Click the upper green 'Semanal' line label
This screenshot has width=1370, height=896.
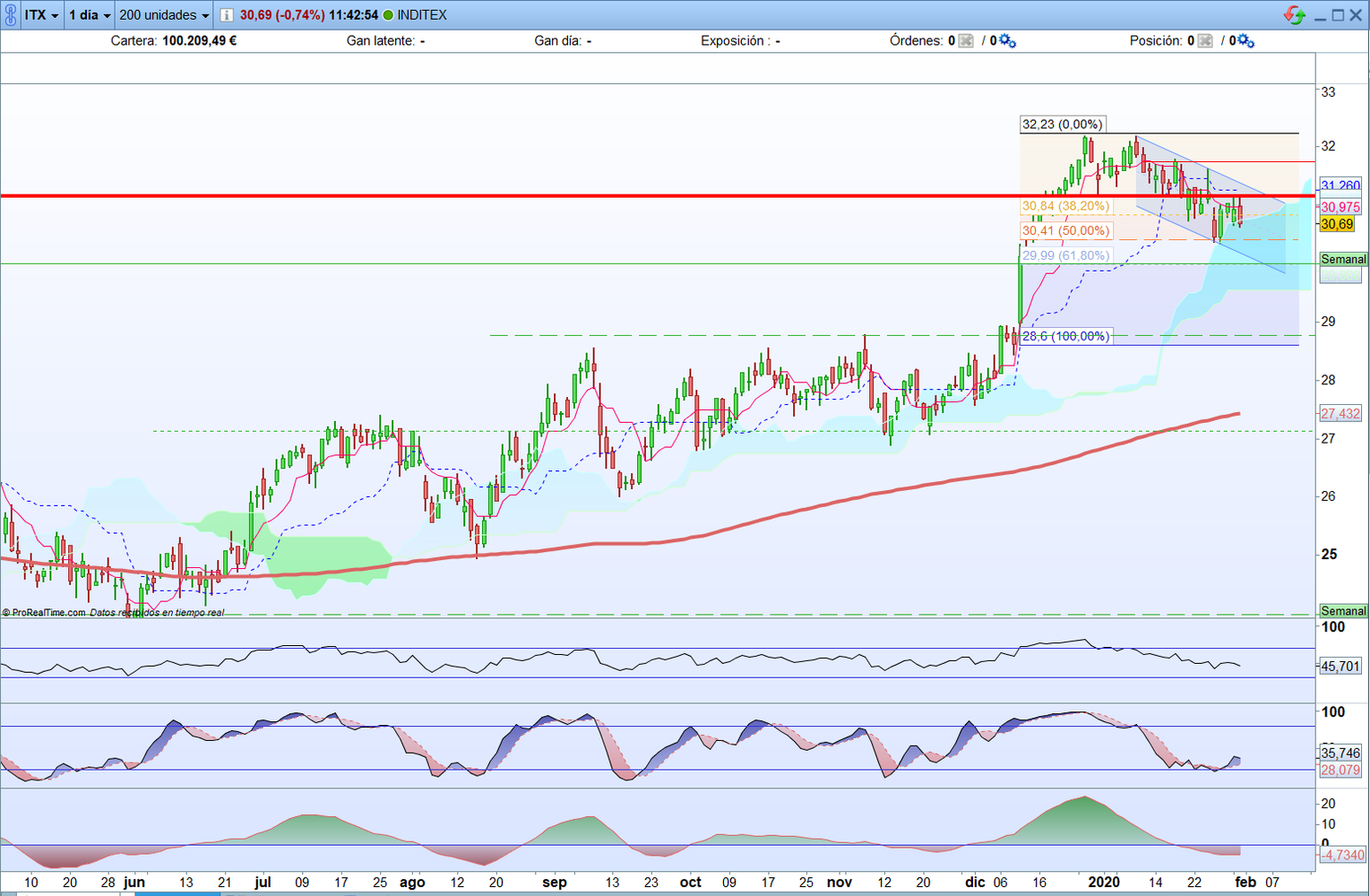tap(1343, 259)
